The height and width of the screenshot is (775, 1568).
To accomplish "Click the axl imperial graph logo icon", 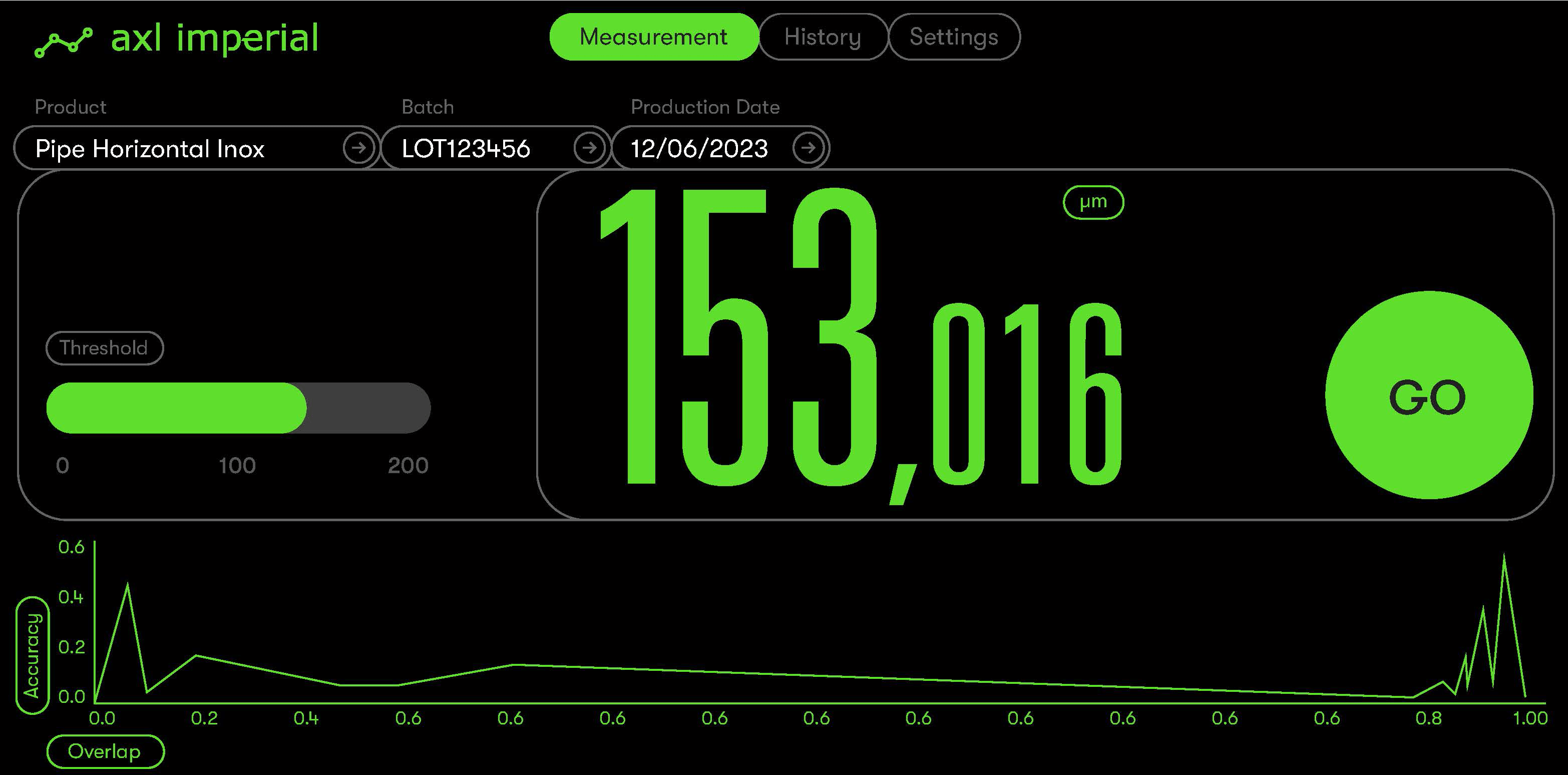I will coord(63,42).
